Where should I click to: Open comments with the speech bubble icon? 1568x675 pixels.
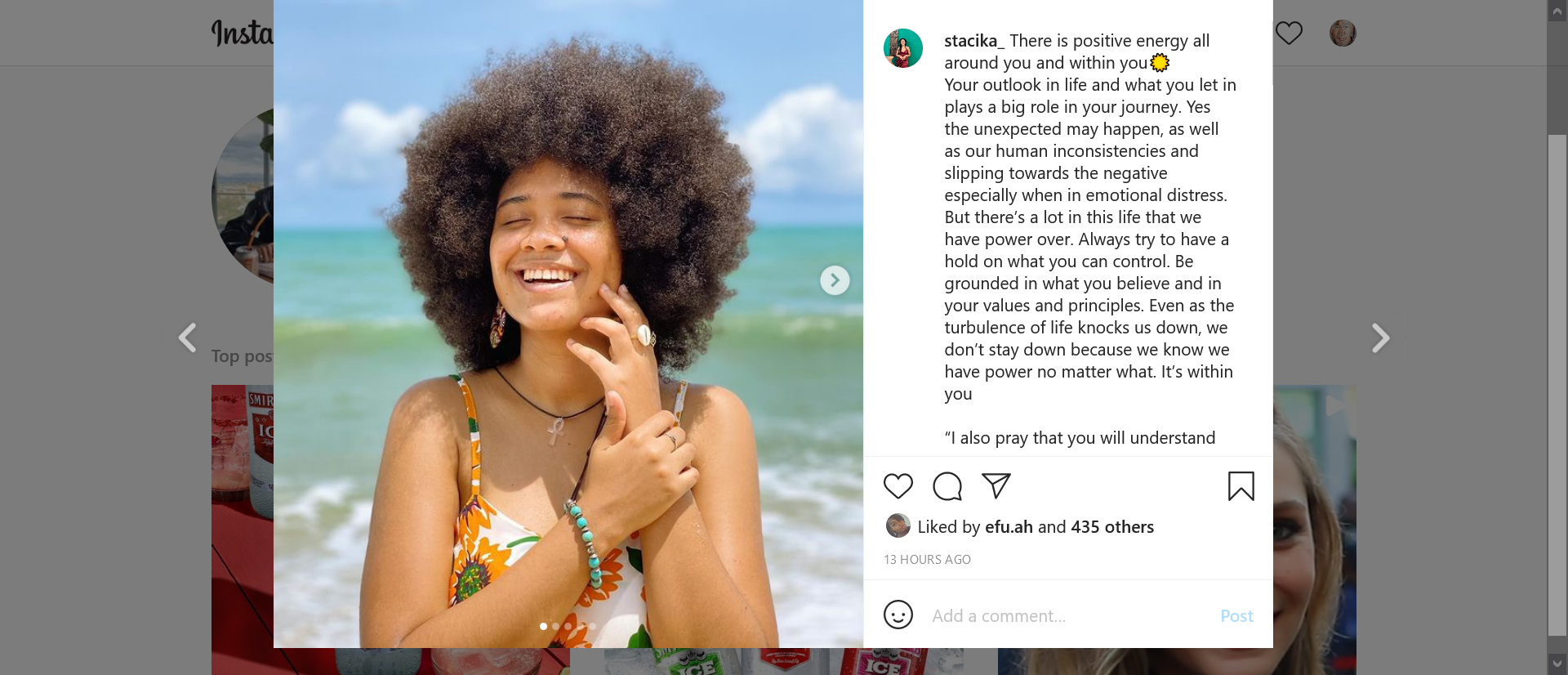point(947,486)
